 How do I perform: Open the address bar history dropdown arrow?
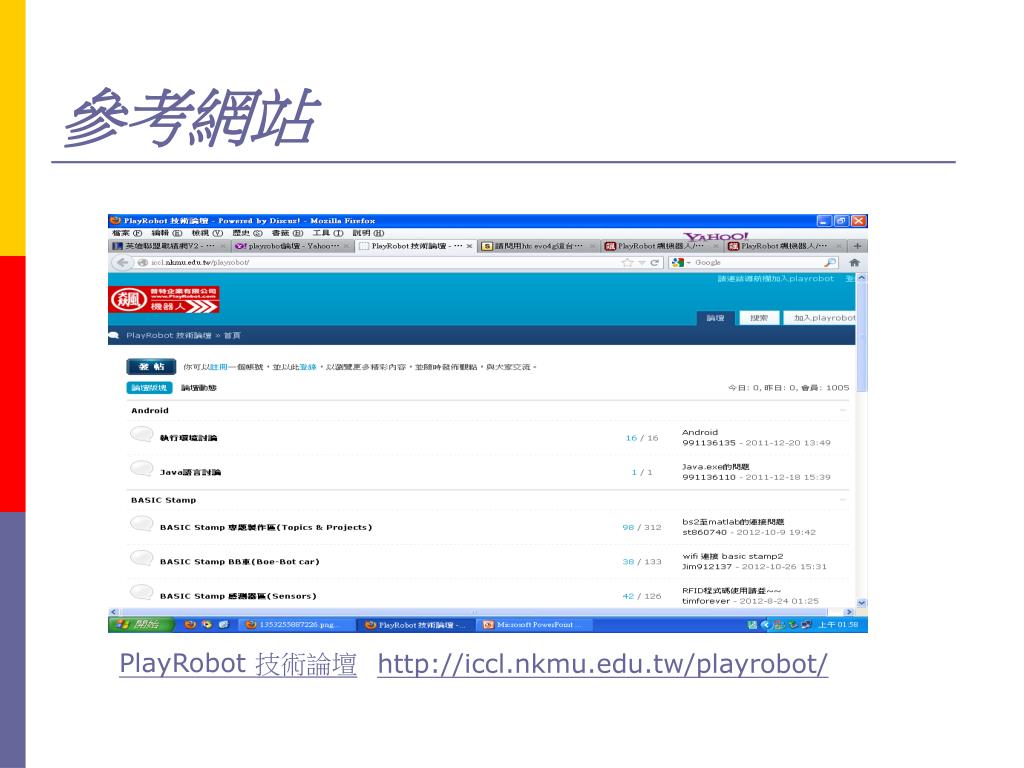pyautogui.click(x=642, y=263)
